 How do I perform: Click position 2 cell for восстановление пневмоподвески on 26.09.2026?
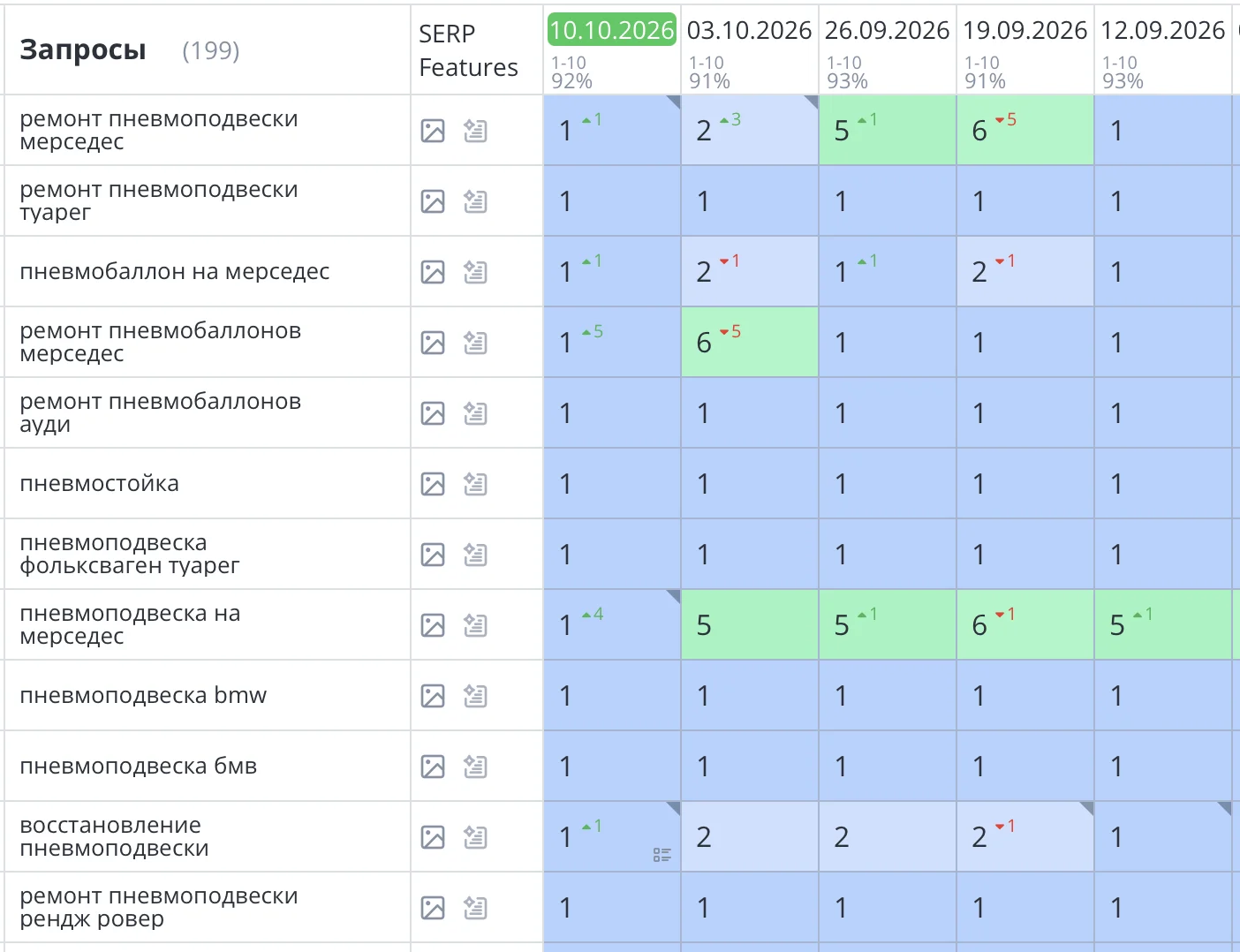pos(888,836)
